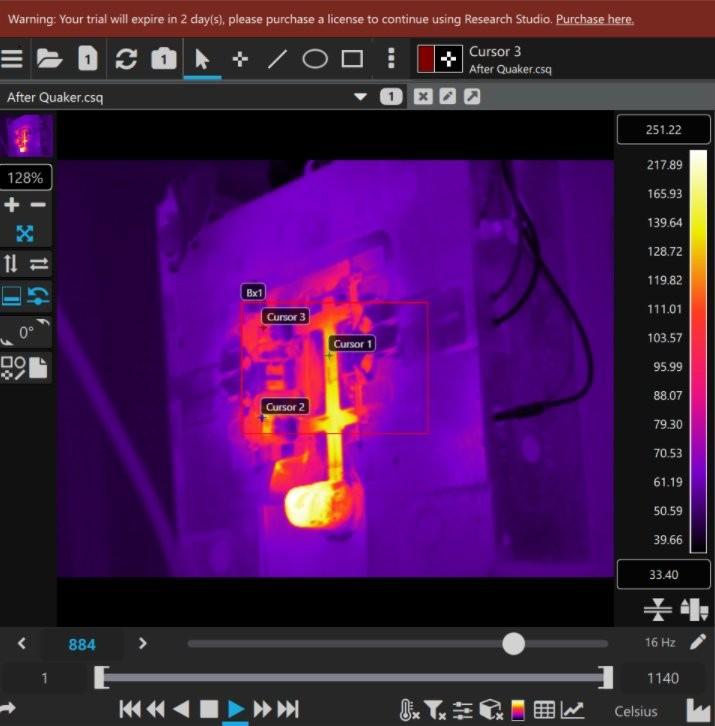Play the sequence forward
Screen dimensions: 715x726
(x=236, y=709)
